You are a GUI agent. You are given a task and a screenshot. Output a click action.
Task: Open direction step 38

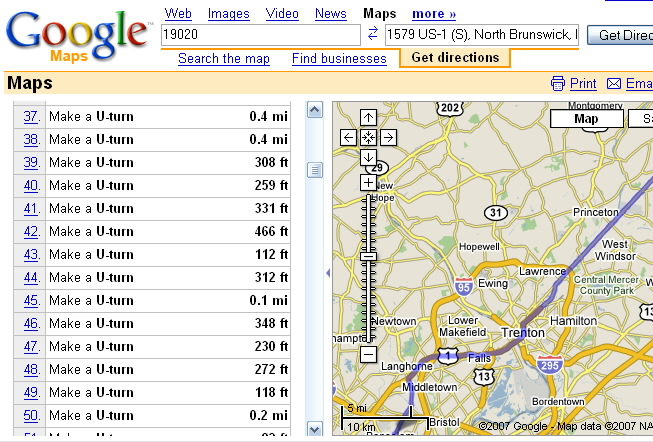(31, 139)
